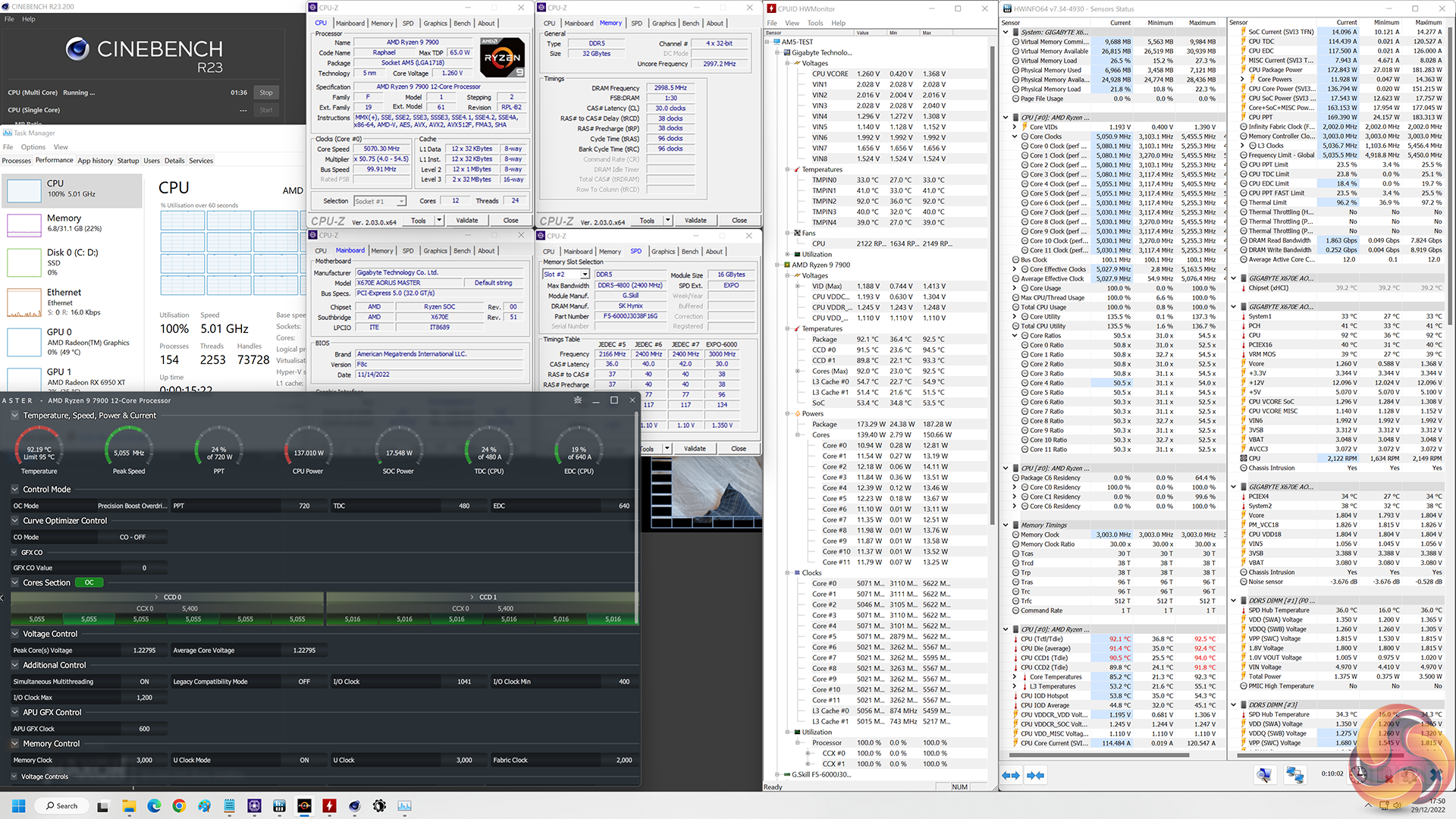Click HWiNFO expand columns arrows icon
This screenshot has width=1456, height=819.
pos(1011,775)
